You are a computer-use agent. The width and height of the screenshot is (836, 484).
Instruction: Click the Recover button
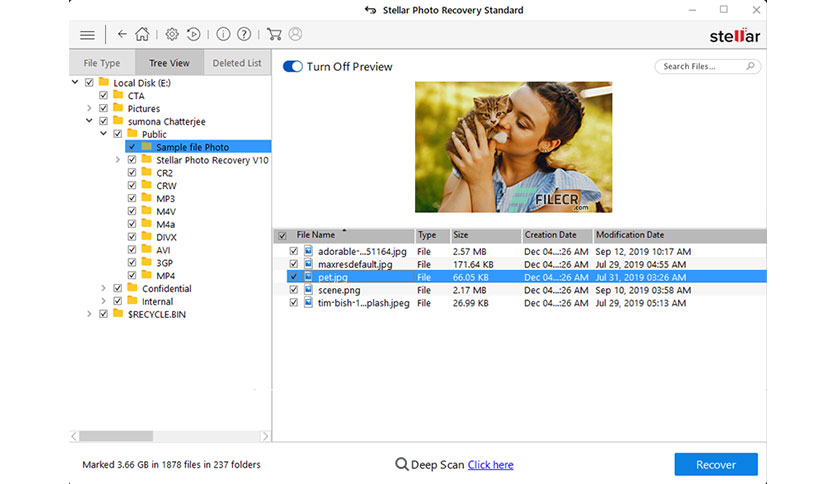tap(716, 464)
